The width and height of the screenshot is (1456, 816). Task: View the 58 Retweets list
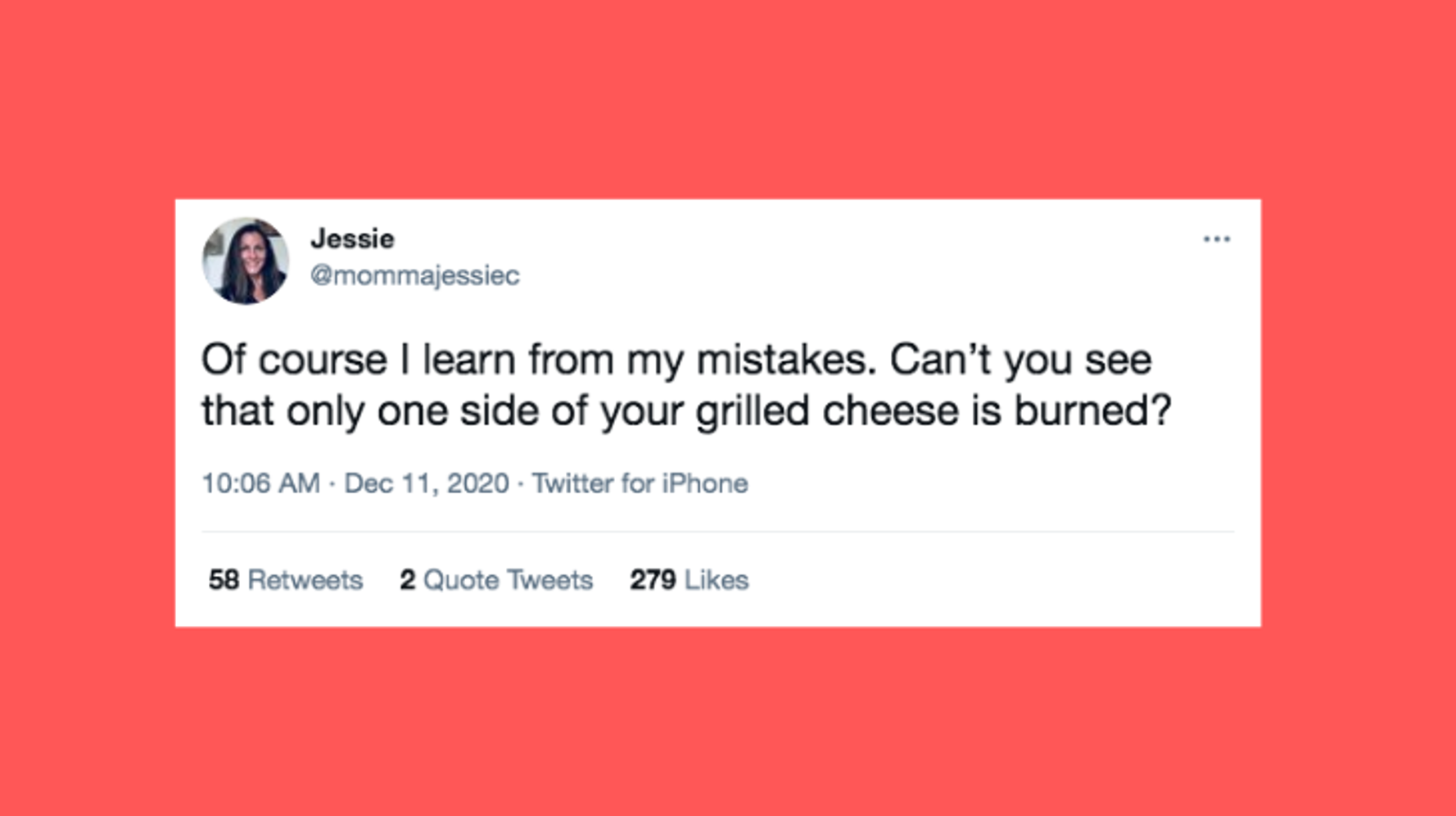(x=285, y=580)
